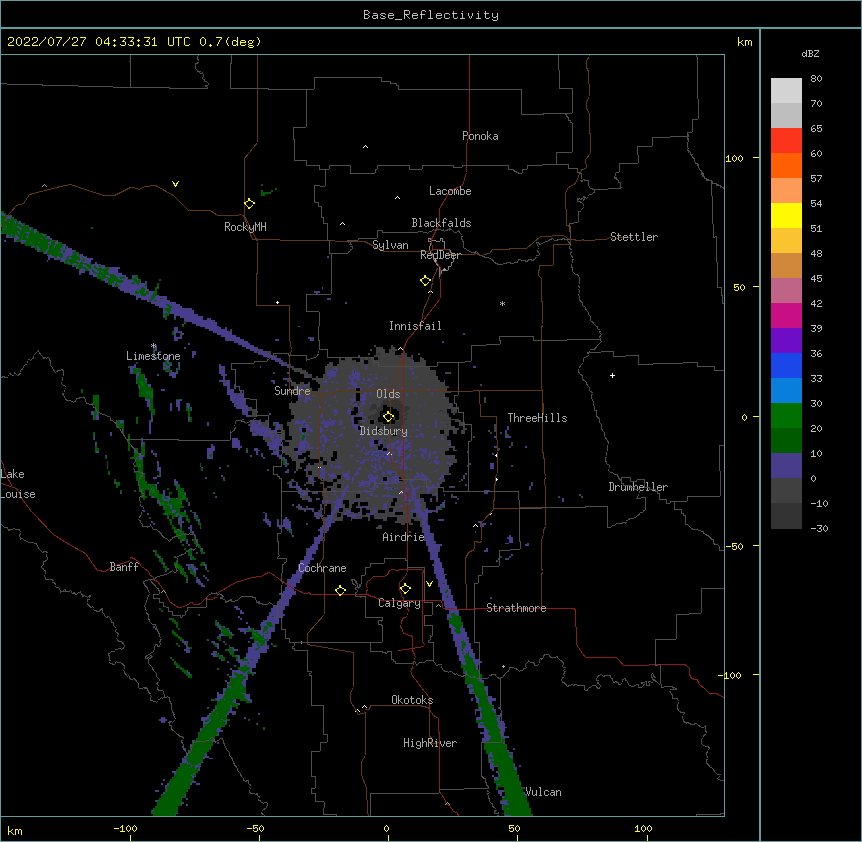Pick the purple 36-39 dBZ legend swatch
Image resolution: width=862 pixels, height=842 pixels.
[786, 340]
